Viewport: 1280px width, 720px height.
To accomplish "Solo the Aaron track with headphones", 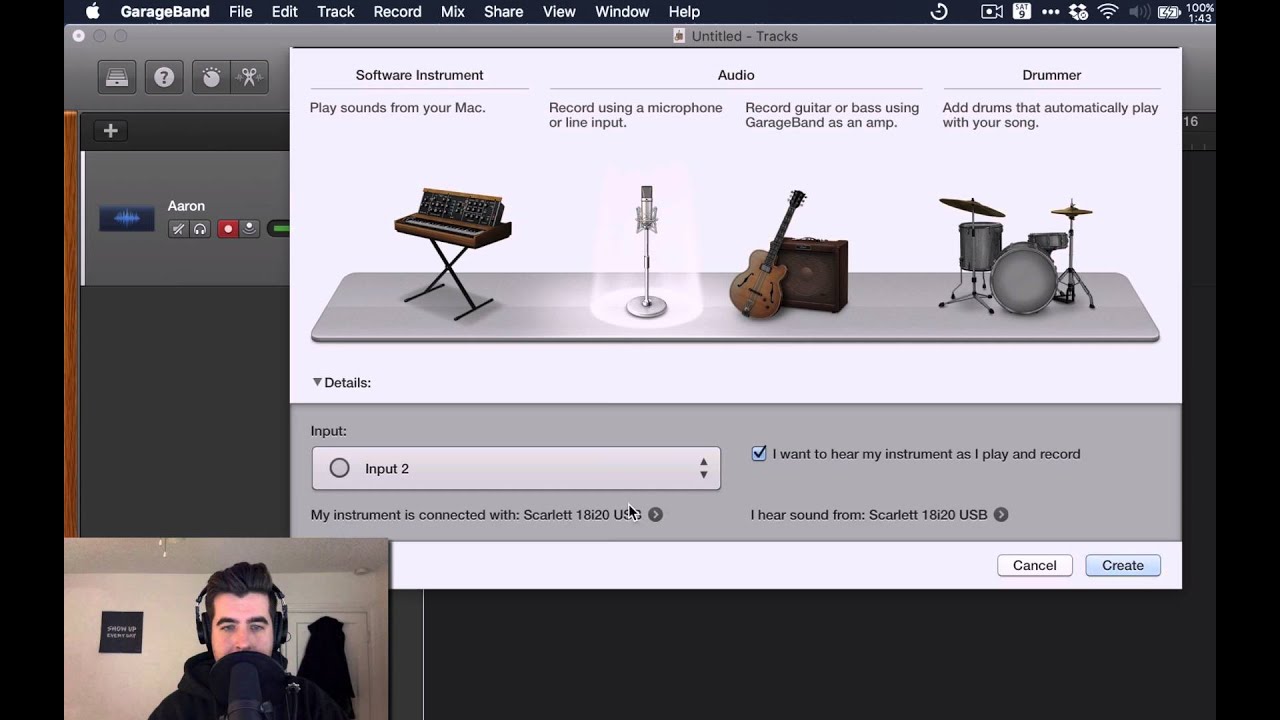I will 200,229.
